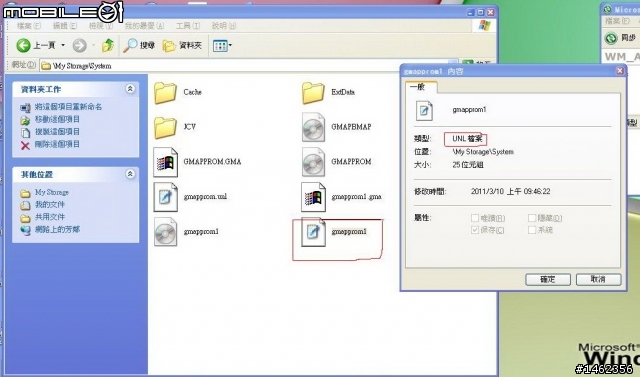
Task: Open the 工具(T) tools menu
Action: coord(188,26)
